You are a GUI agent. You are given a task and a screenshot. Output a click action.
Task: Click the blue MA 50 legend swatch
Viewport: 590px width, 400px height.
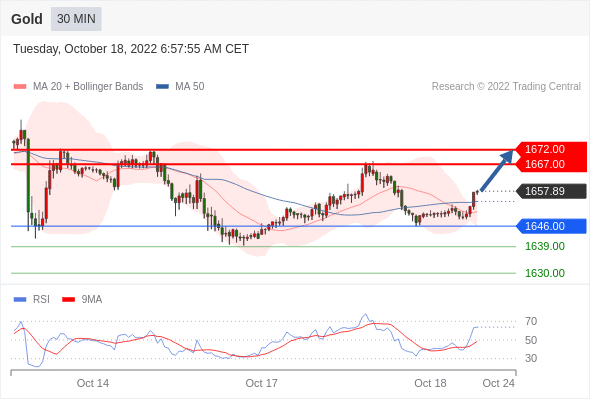click(162, 87)
